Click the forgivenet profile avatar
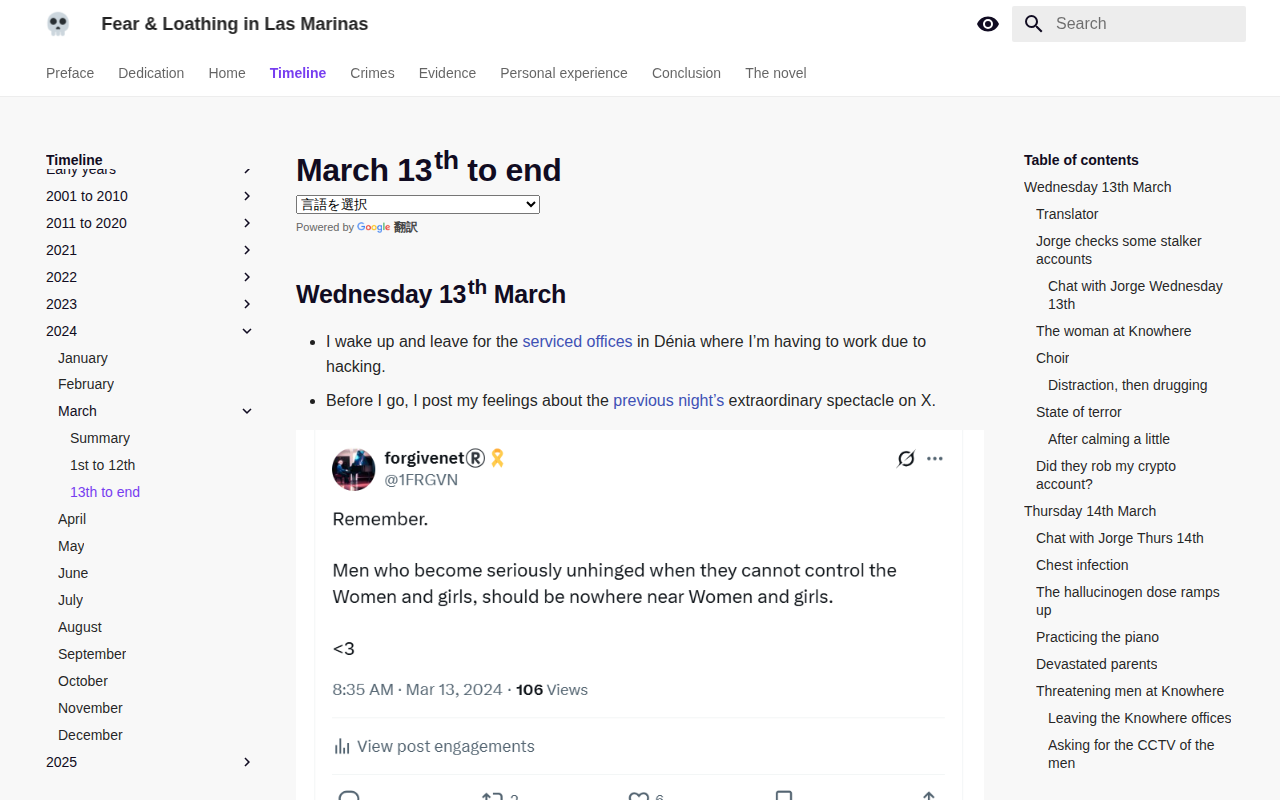The width and height of the screenshot is (1280, 800). [353, 469]
